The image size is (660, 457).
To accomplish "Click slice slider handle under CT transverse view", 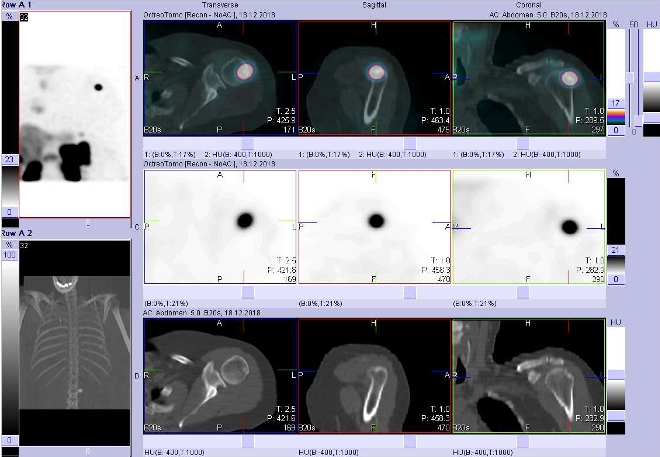I will [x=248, y=441].
